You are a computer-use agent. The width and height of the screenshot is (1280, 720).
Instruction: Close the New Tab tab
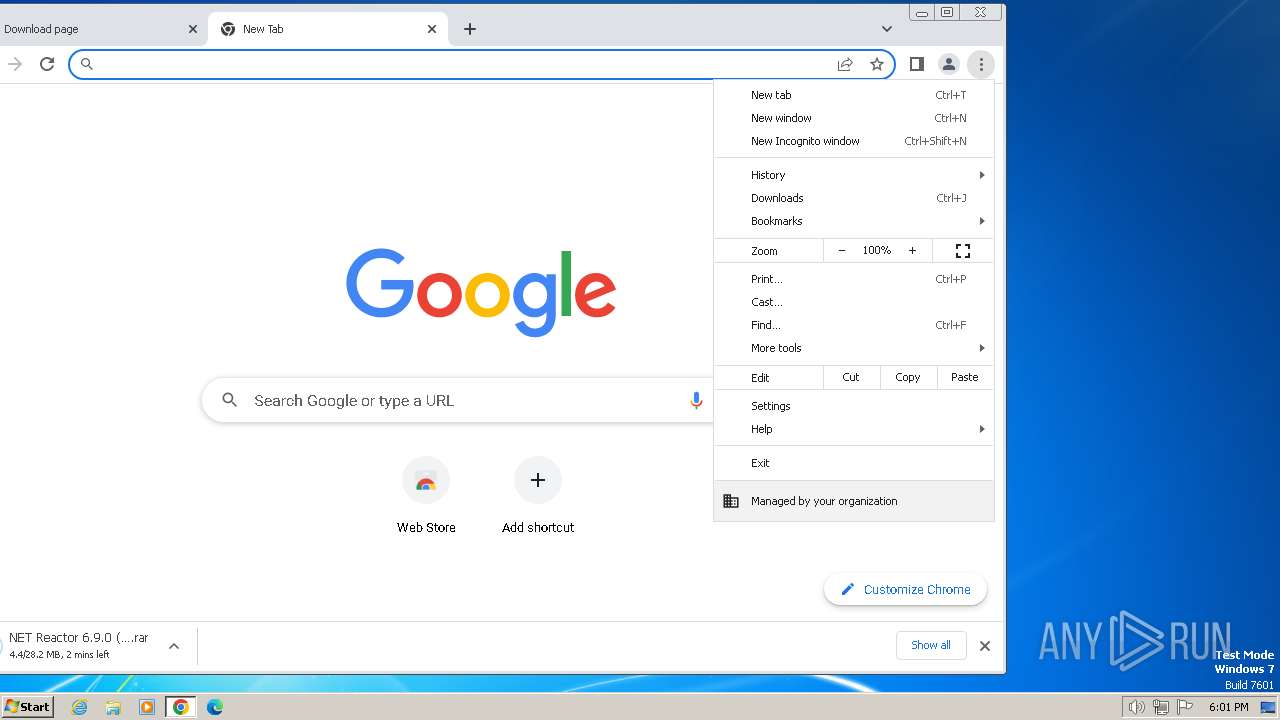point(432,29)
